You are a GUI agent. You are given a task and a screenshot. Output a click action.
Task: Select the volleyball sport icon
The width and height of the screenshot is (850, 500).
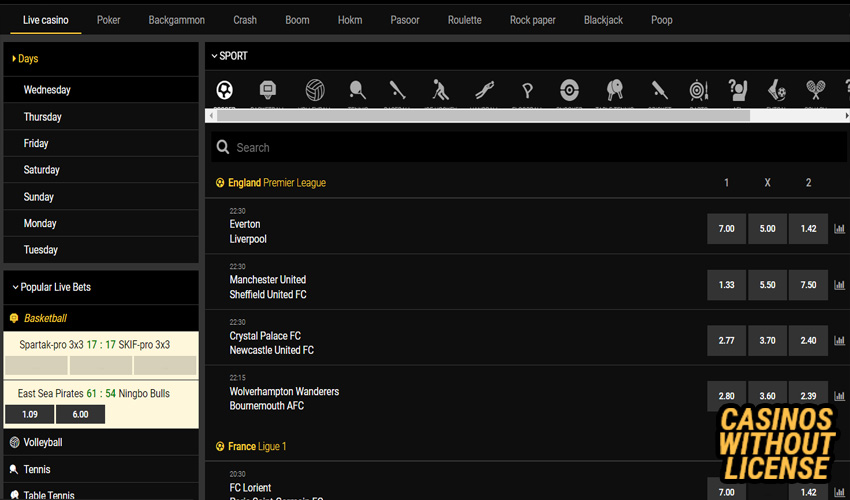315,90
